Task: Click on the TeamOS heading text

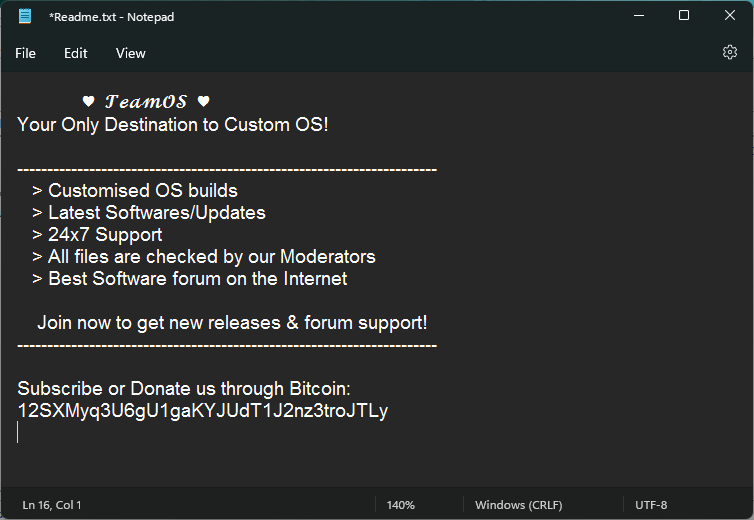Action: click(x=147, y=102)
